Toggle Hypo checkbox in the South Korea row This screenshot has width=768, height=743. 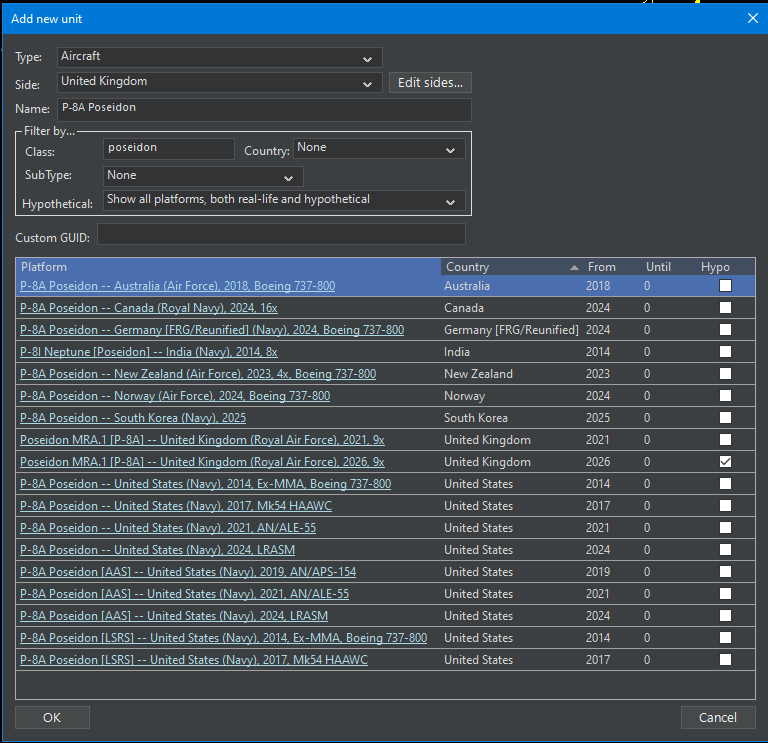point(725,417)
